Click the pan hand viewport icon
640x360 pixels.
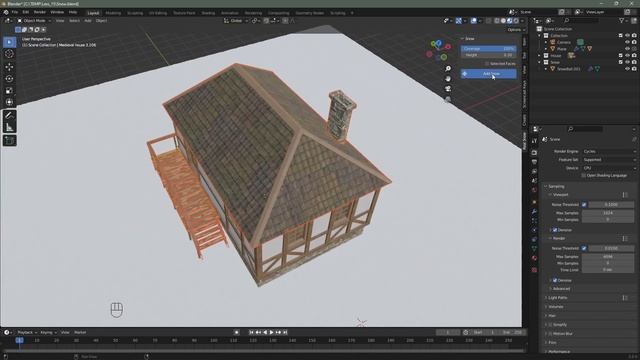click(448, 79)
